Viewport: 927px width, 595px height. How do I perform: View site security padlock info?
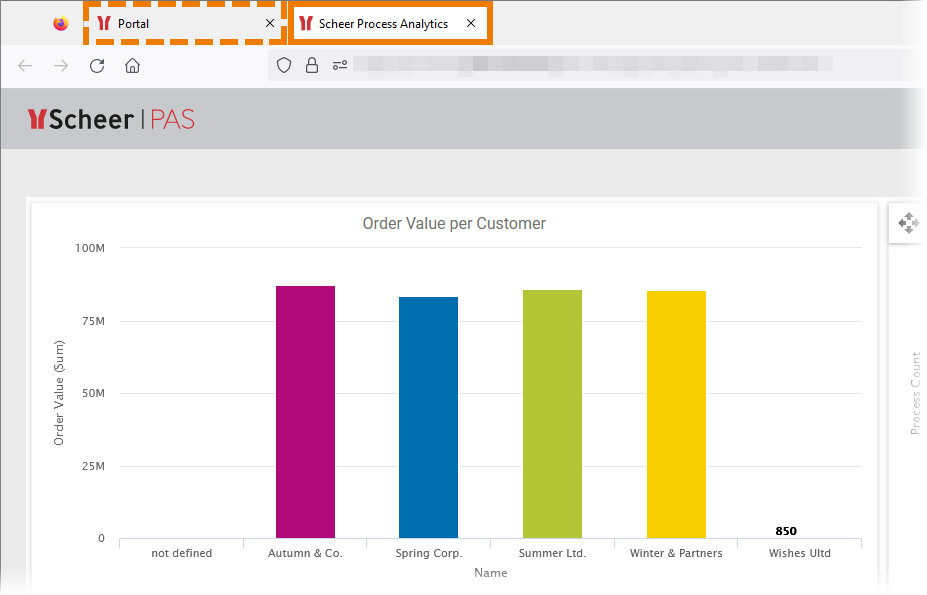pyautogui.click(x=312, y=65)
